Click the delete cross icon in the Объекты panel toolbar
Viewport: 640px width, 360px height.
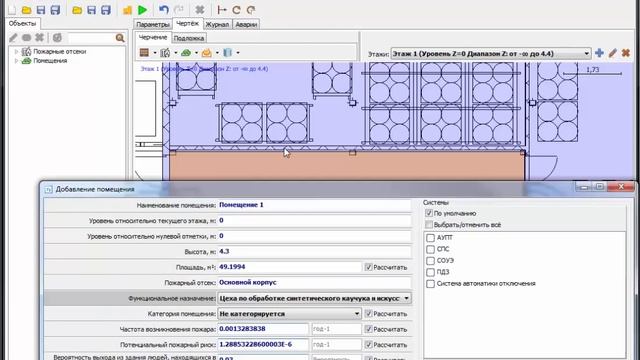[39, 38]
